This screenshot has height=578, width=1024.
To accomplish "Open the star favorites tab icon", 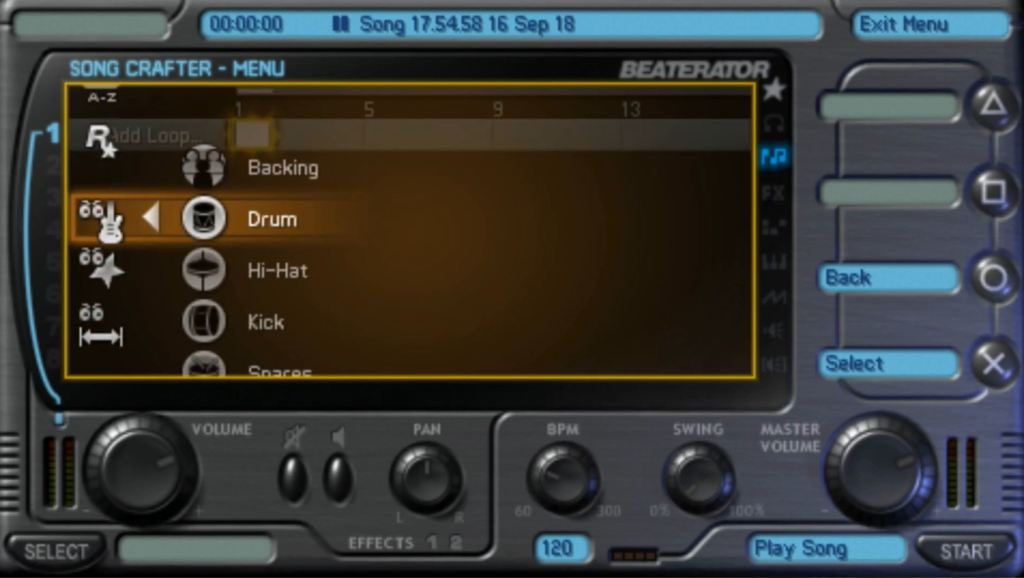I will click(x=774, y=89).
